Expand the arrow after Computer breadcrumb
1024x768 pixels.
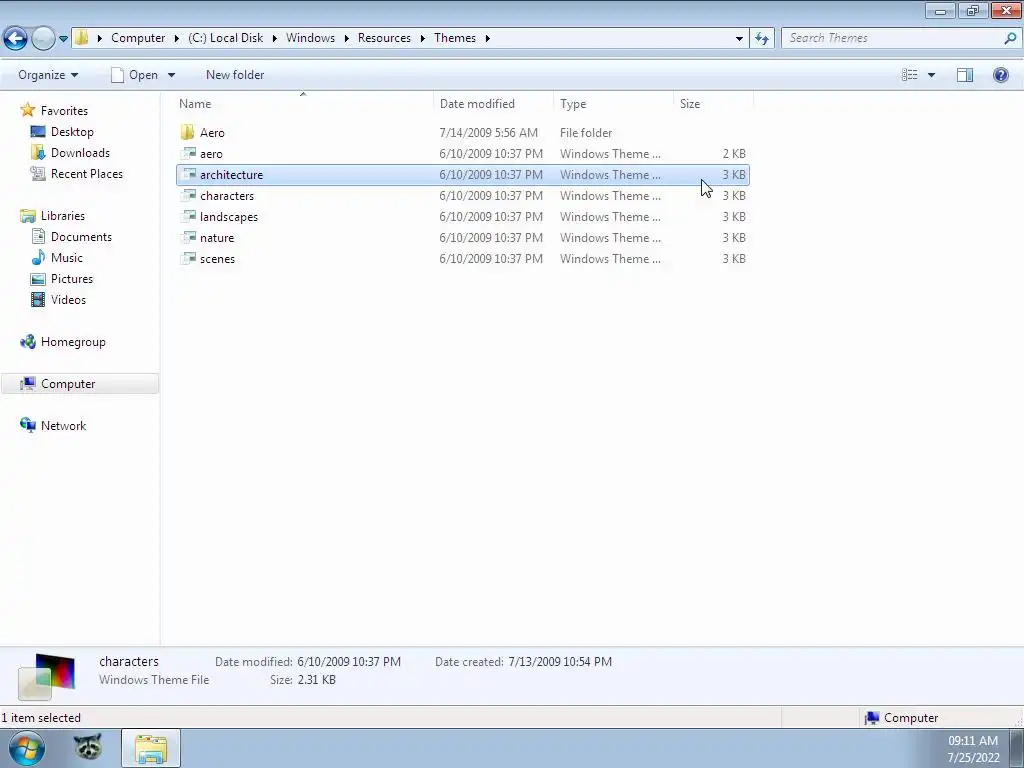(x=176, y=39)
